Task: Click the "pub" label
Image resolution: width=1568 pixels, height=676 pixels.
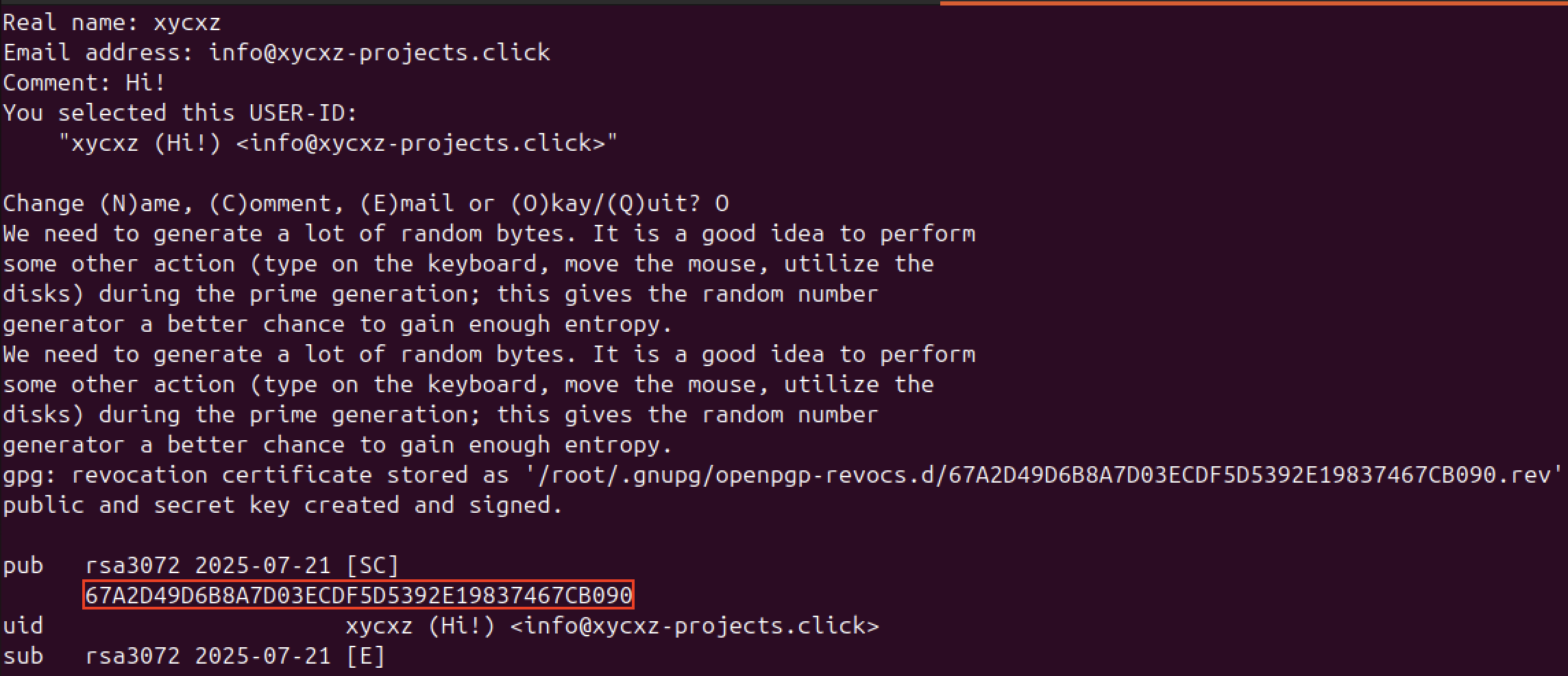Action: tap(23, 566)
